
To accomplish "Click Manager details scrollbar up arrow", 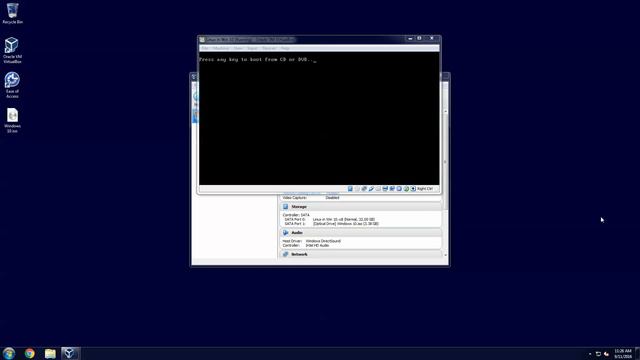I will coord(445,111).
